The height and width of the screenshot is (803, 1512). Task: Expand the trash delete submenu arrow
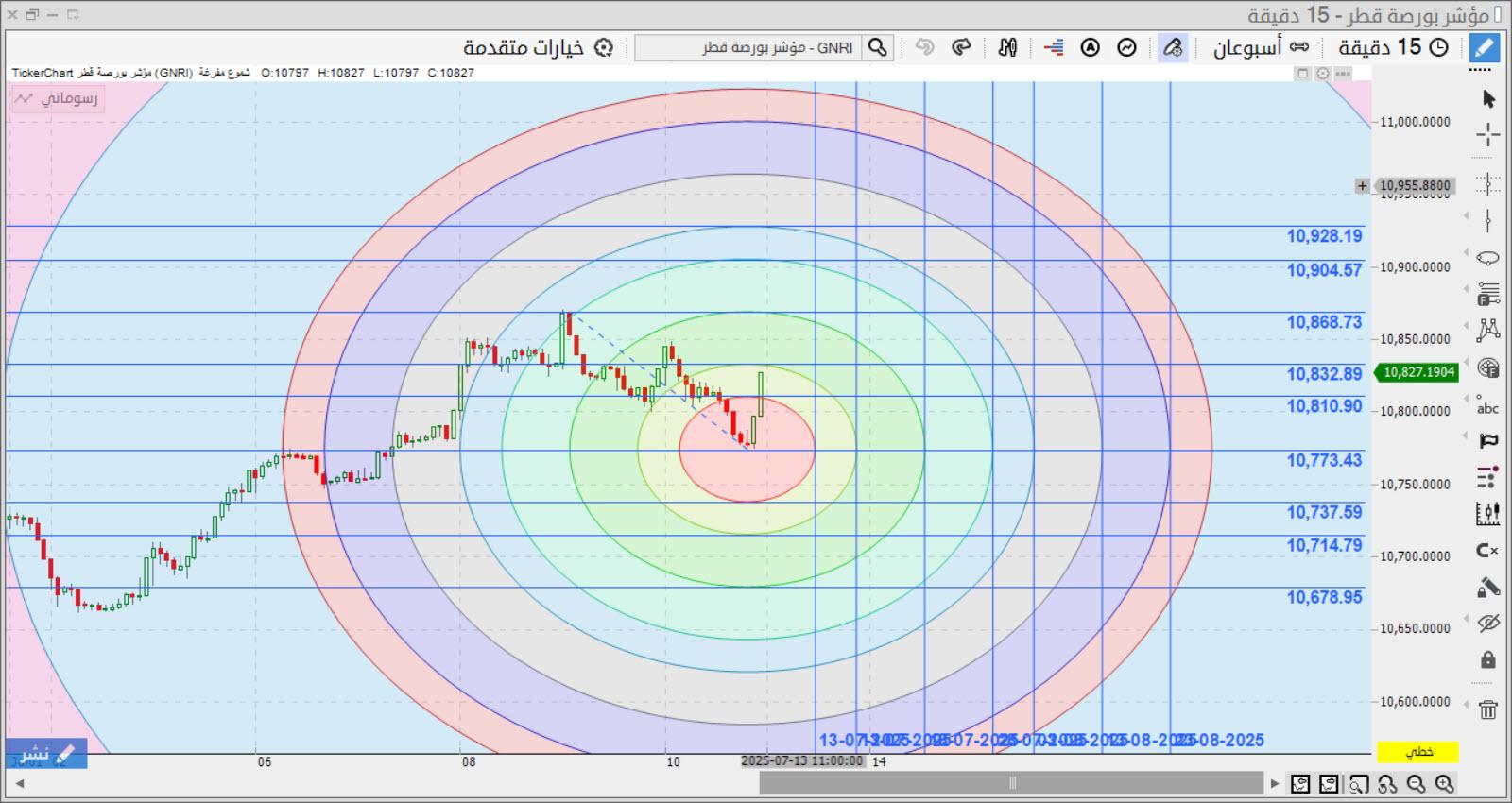[1467, 705]
